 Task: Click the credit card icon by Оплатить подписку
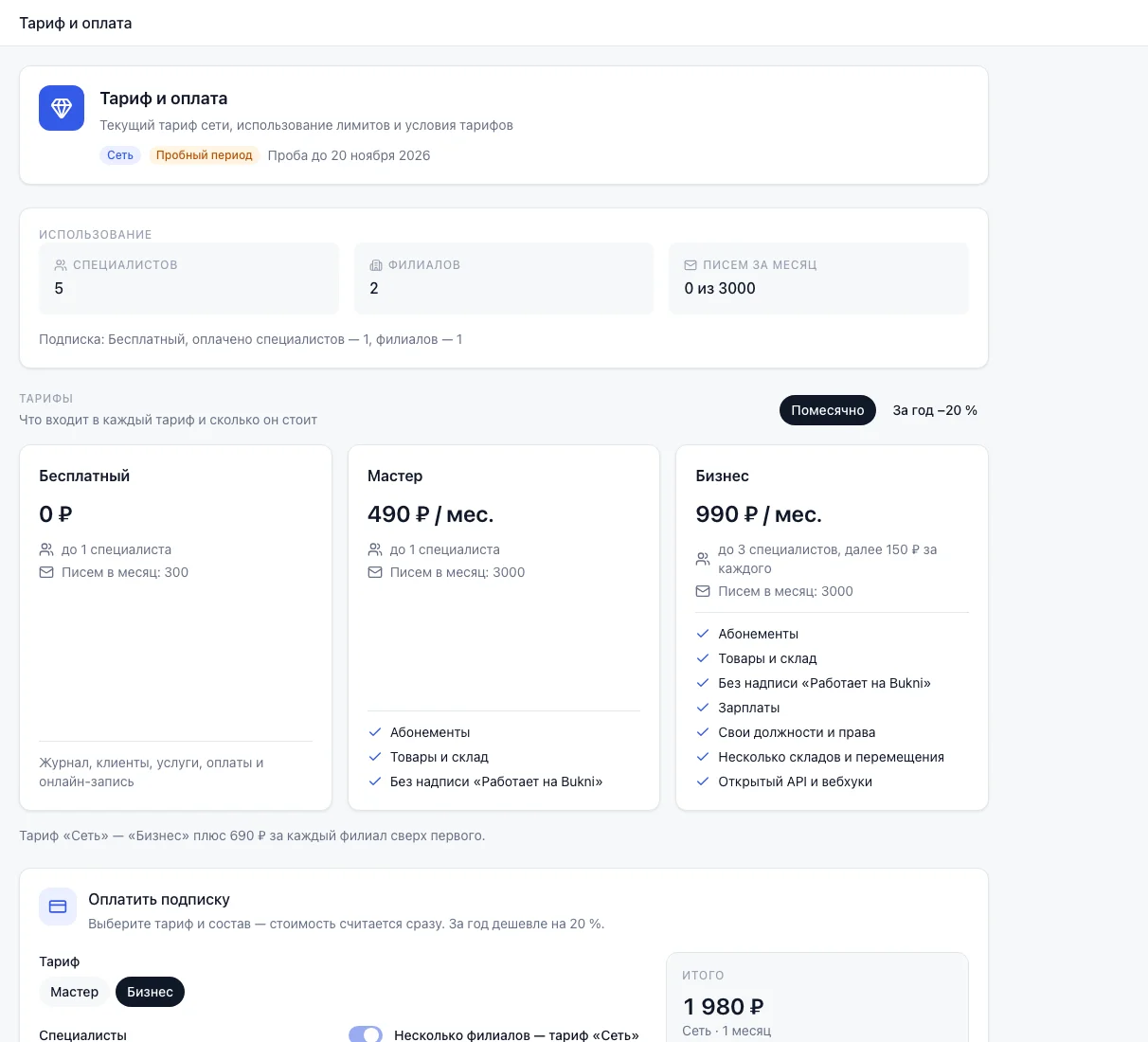pyautogui.click(x=58, y=907)
